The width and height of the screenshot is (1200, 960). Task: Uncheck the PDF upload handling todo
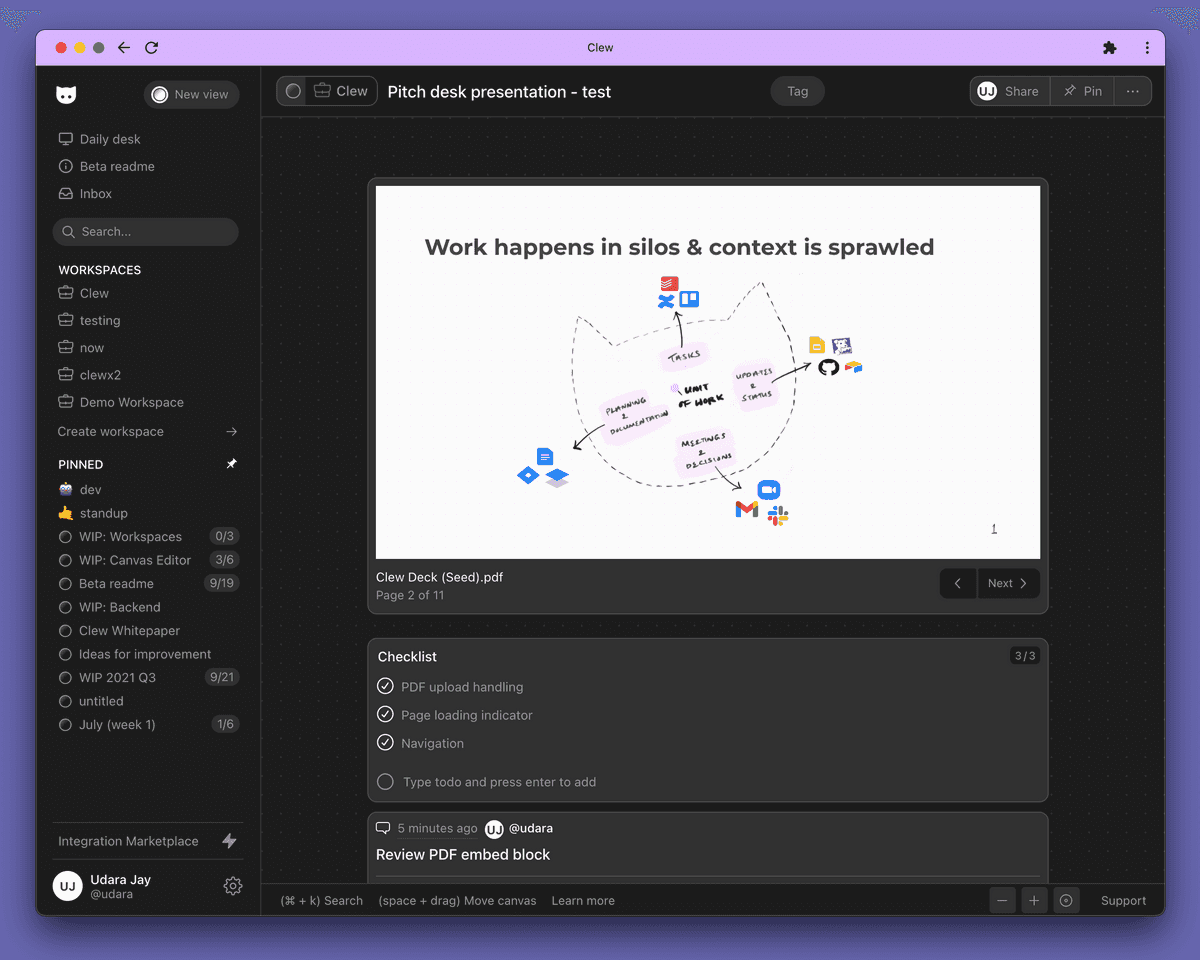385,686
